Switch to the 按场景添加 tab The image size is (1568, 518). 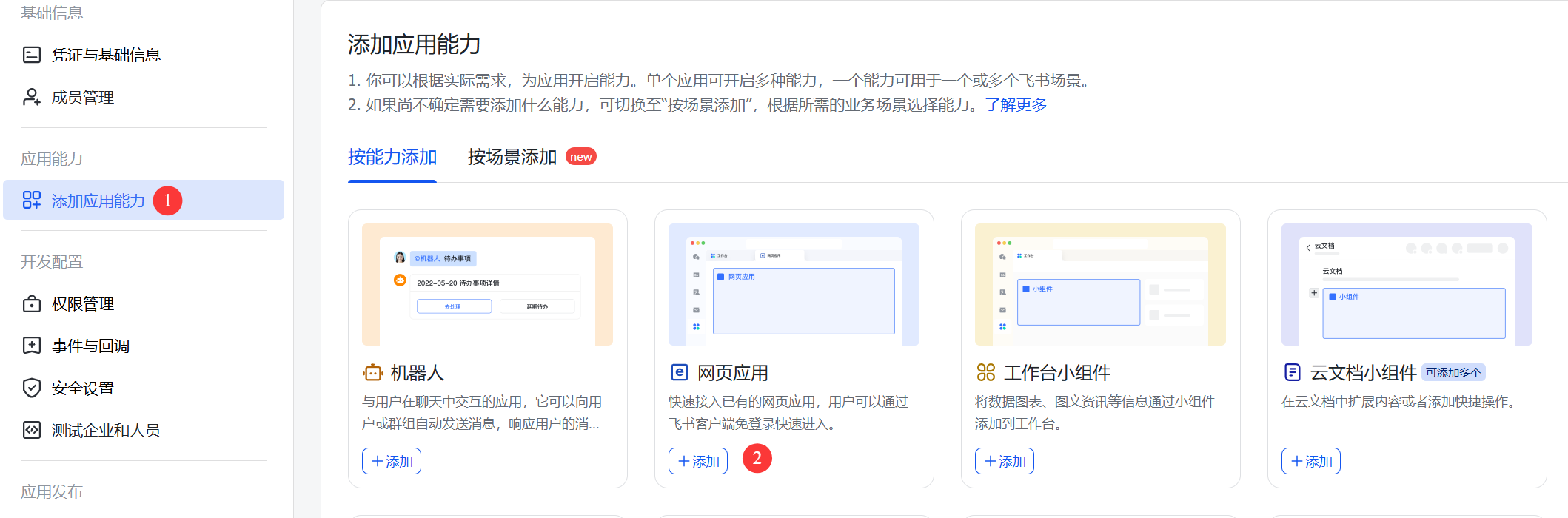coord(512,157)
